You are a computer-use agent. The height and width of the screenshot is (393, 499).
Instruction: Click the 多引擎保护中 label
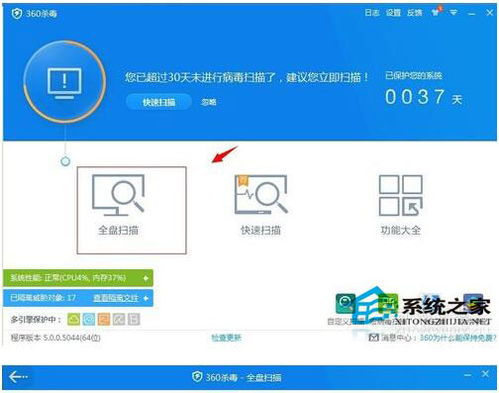tap(36, 320)
